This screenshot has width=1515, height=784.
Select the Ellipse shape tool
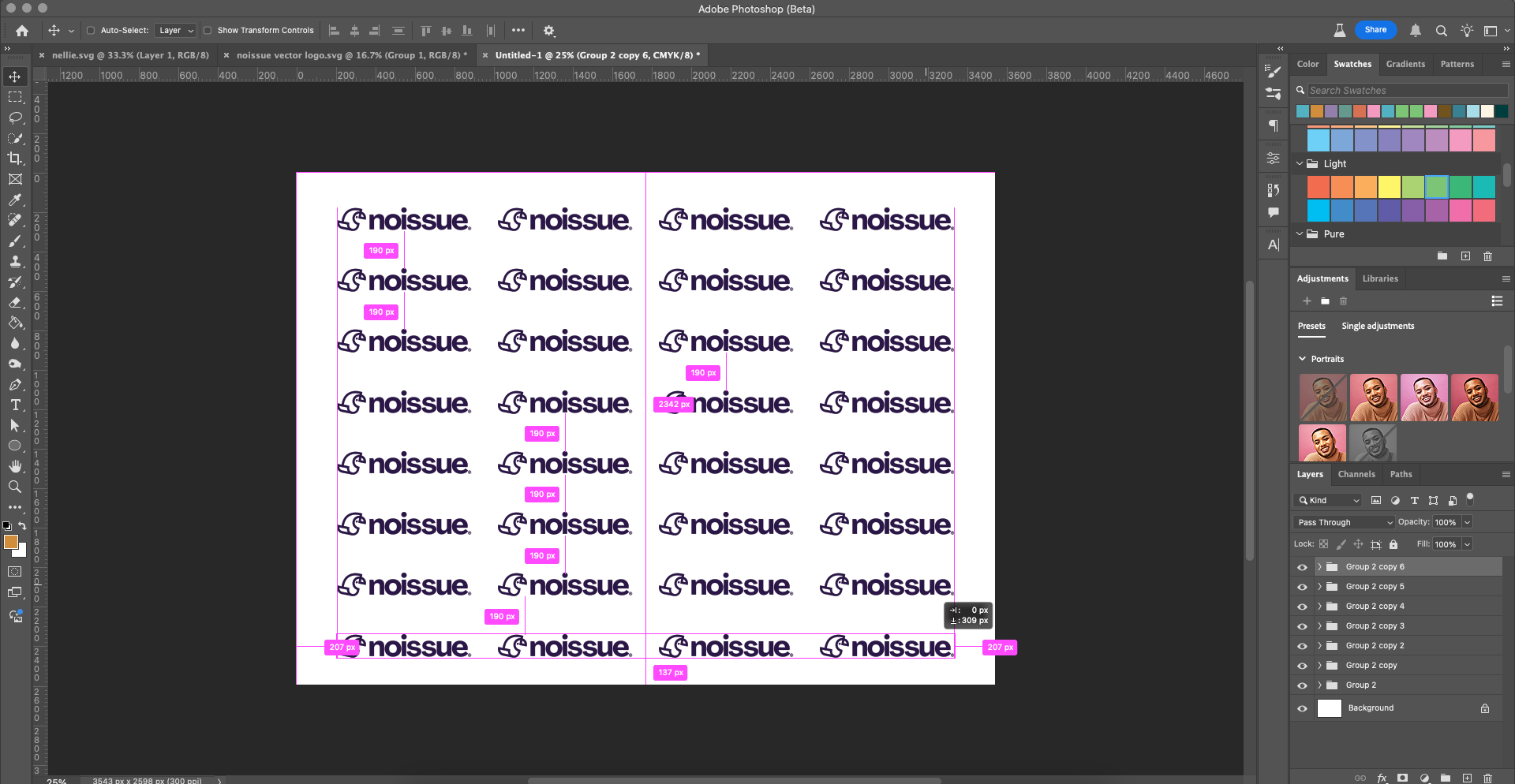(15, 446)
